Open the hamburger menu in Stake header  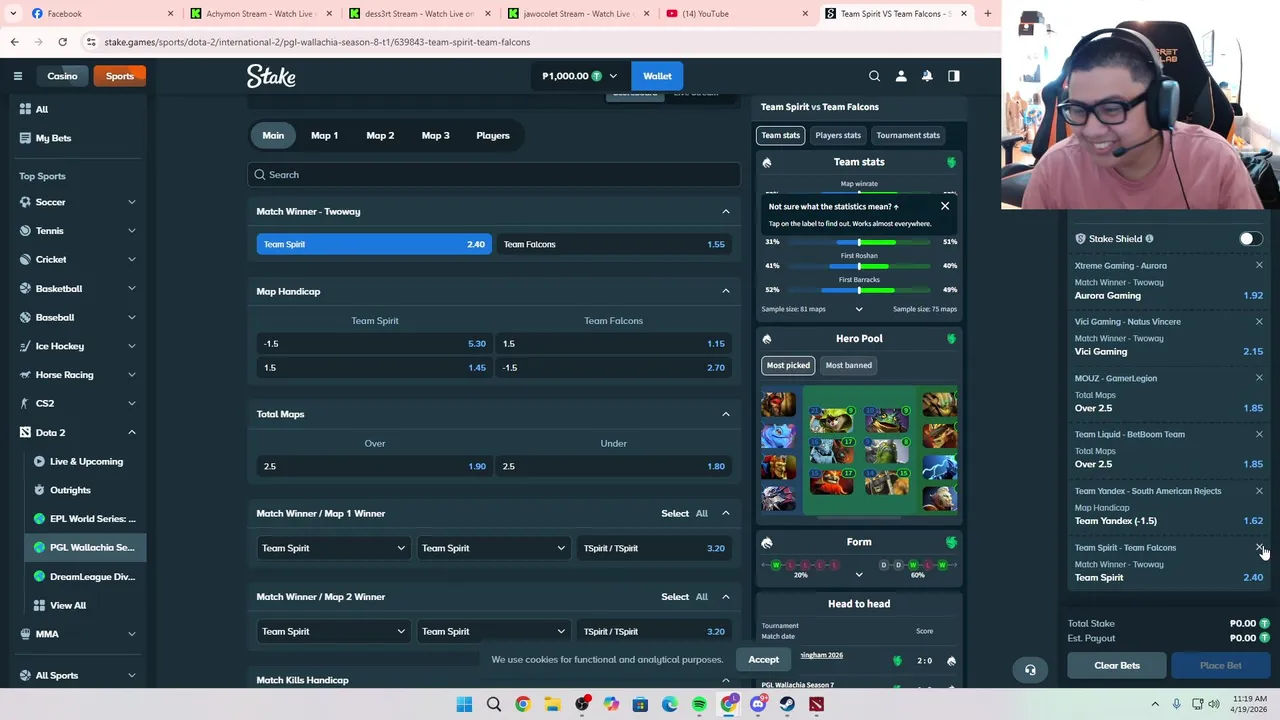pos(17,76)
